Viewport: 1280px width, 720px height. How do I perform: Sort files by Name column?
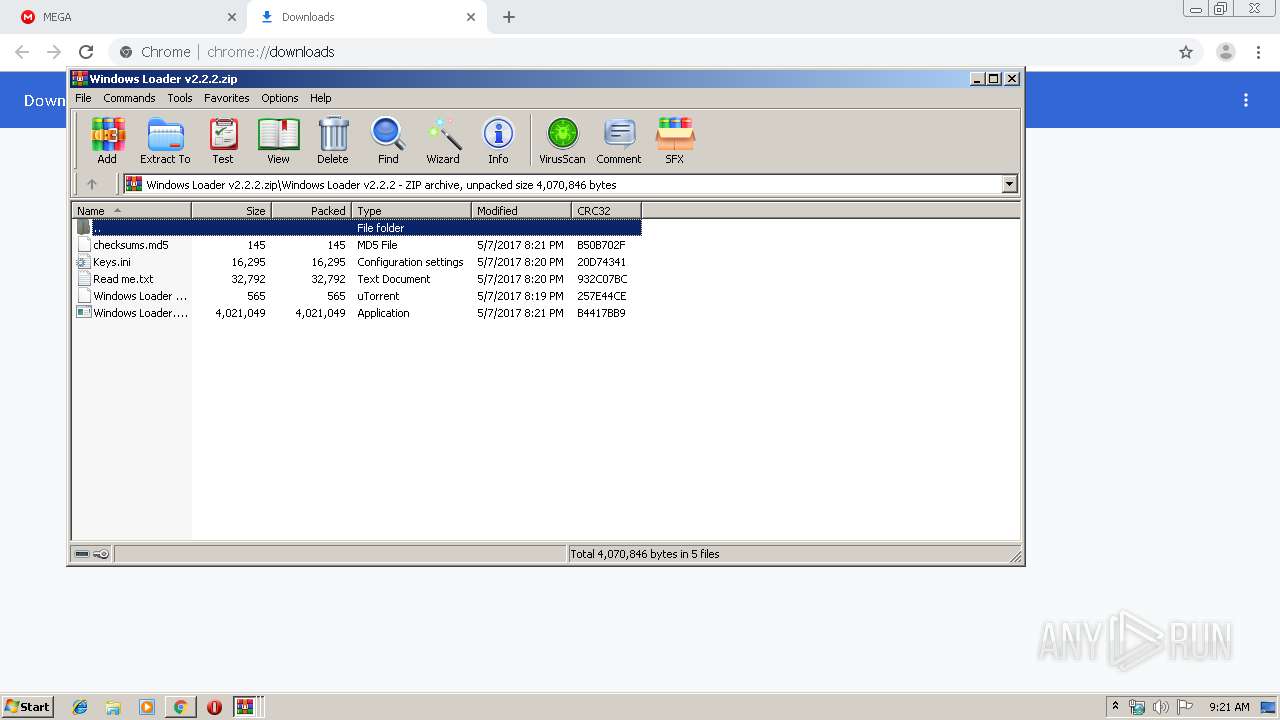tap(131, 210)
